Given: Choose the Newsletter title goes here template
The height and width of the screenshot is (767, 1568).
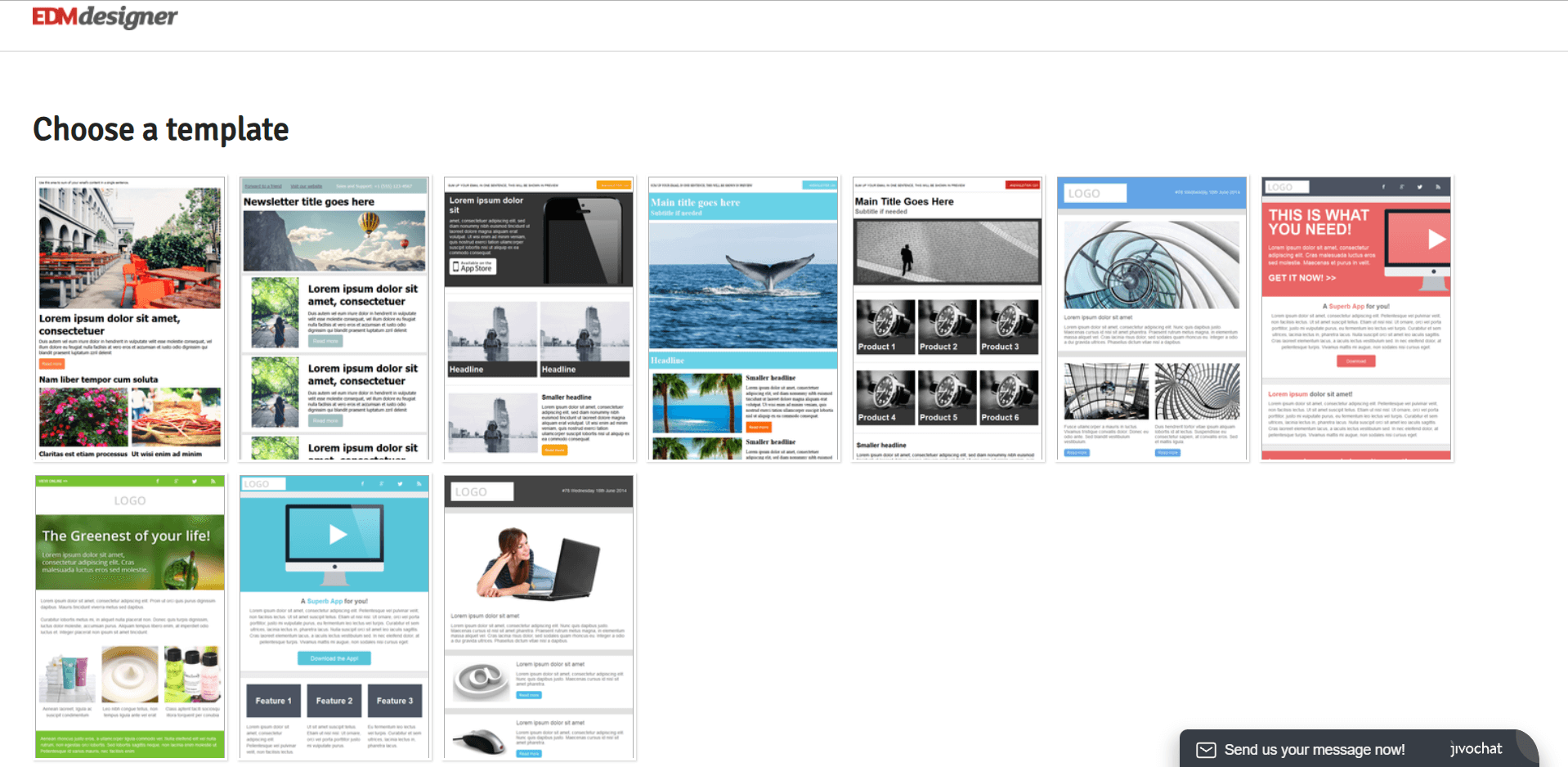Looking at the screenshot, I should pyautogui.click(x=334, y=319).
